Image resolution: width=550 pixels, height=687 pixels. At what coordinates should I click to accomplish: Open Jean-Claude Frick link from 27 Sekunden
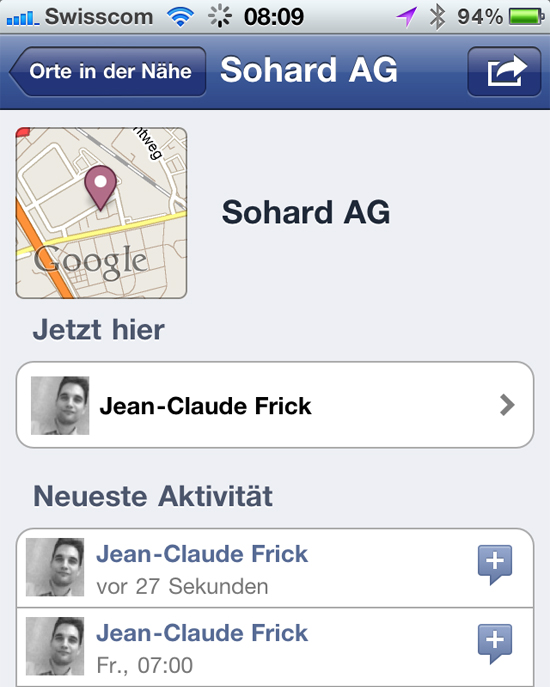pos(202,554)
